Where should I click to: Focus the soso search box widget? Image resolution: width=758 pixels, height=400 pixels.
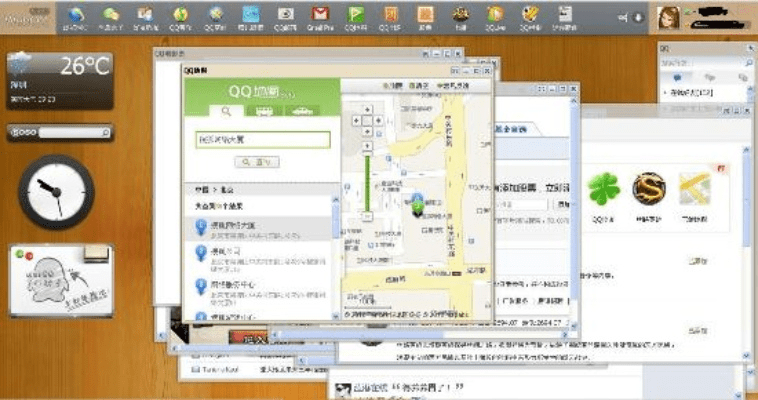tap(70, 133)
